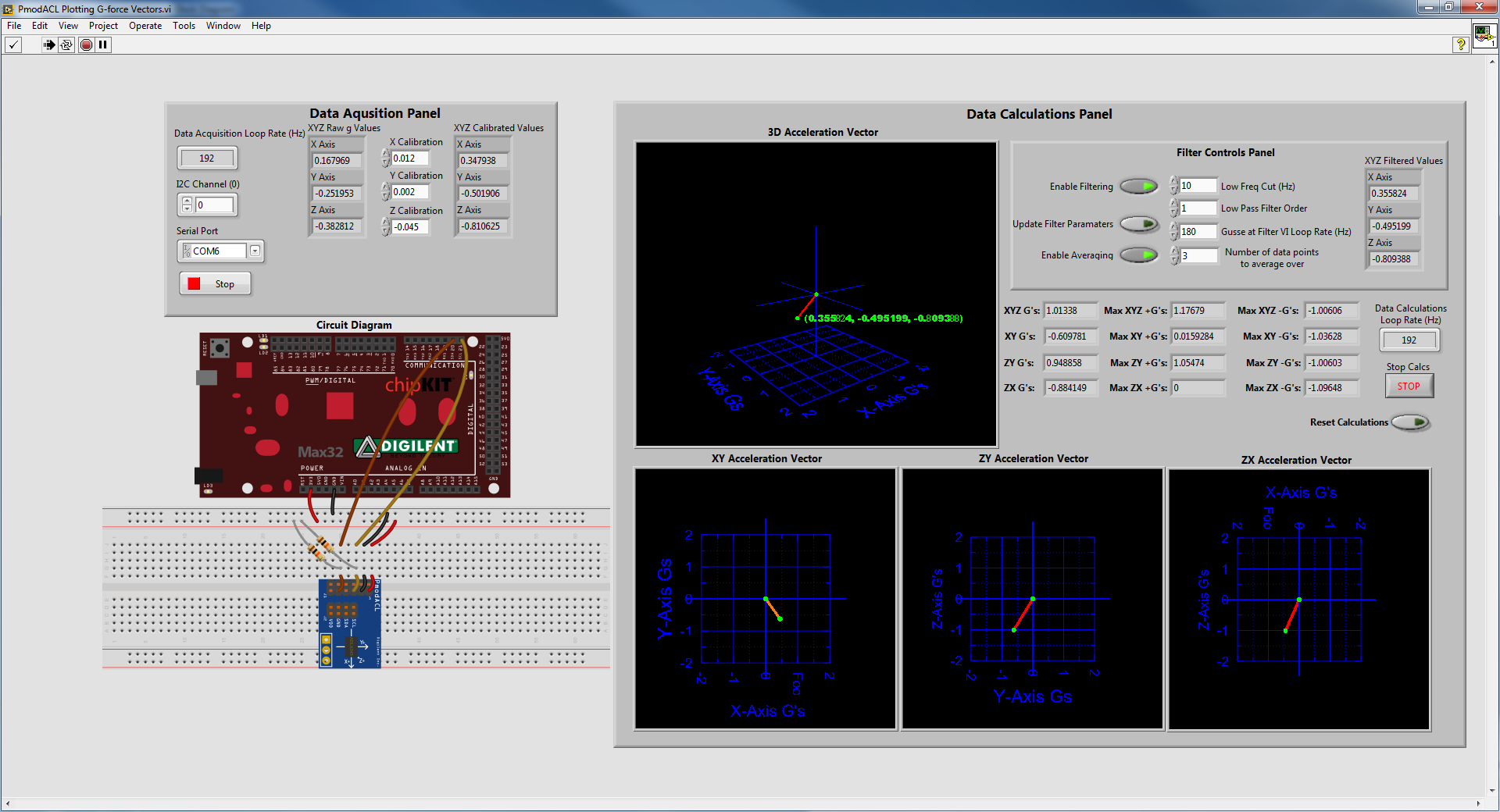Open the Operate menu
The width and height of the screenshot is (1500, 812).
pos(145,26)
